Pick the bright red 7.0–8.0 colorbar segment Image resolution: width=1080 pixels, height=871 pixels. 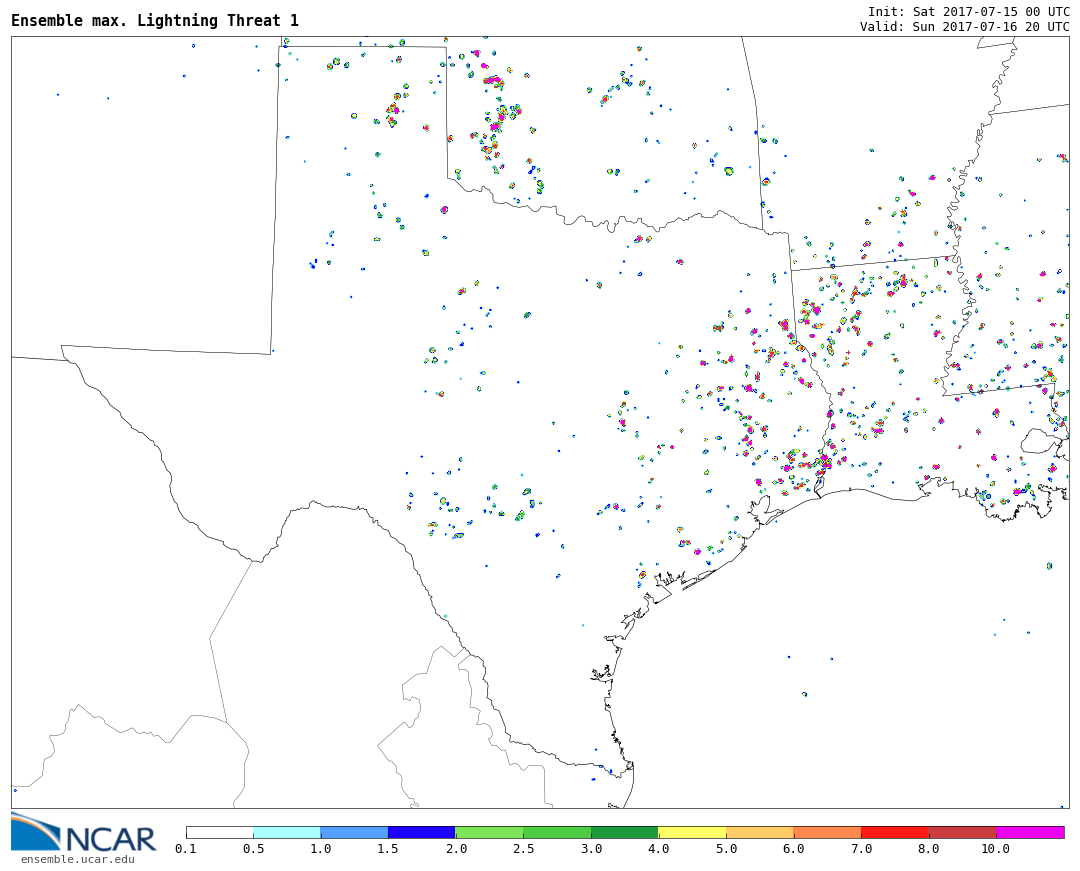pyautogui.click(x=895, y=832)
